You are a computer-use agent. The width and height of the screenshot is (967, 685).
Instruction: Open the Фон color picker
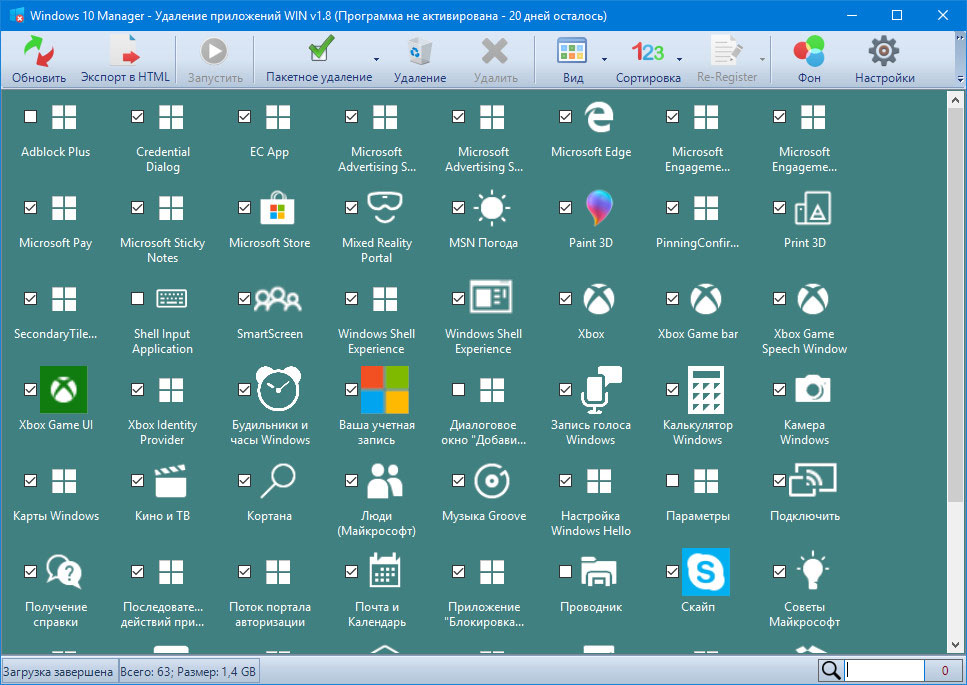[x=809, y=52]
